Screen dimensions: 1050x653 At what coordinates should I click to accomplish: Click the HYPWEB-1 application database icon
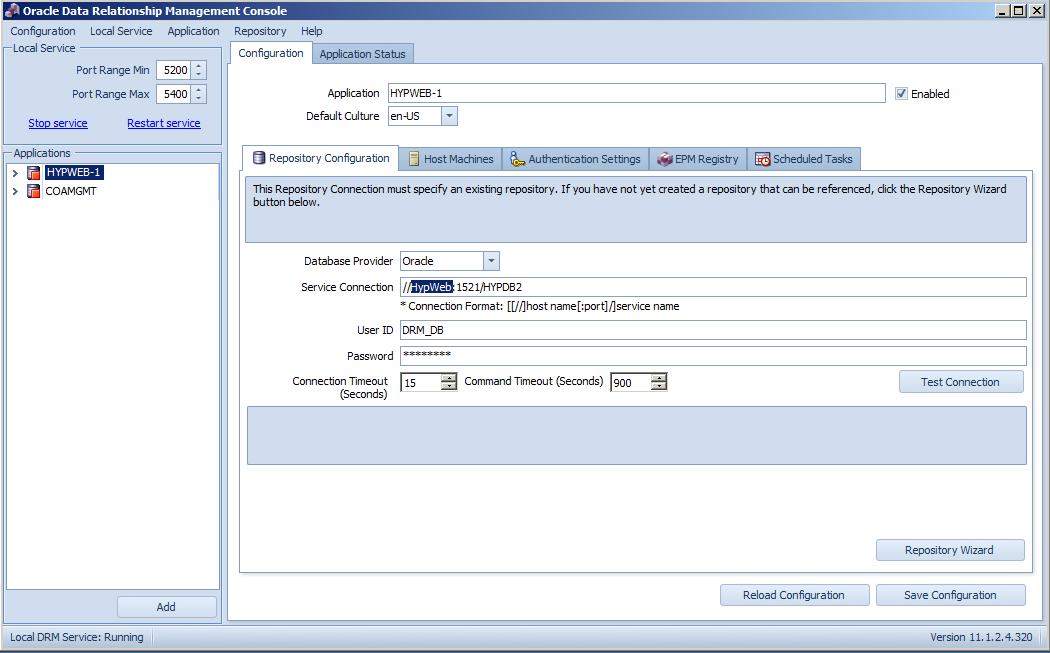(34, 173)
